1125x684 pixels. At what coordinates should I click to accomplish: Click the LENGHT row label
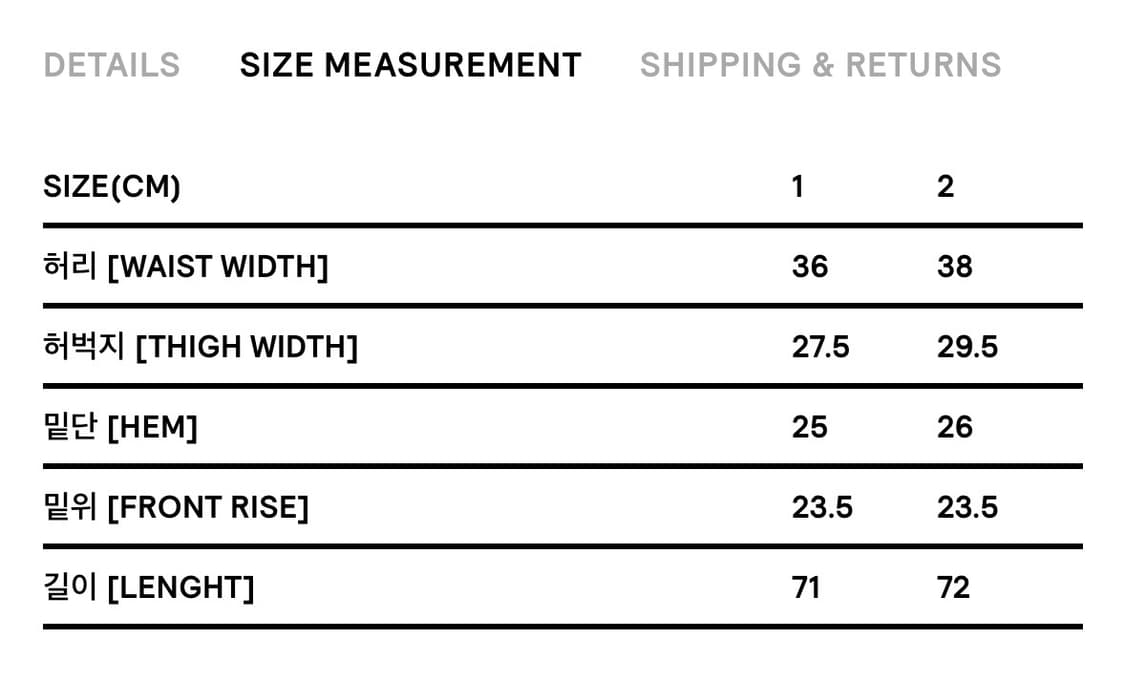[149, 587]
